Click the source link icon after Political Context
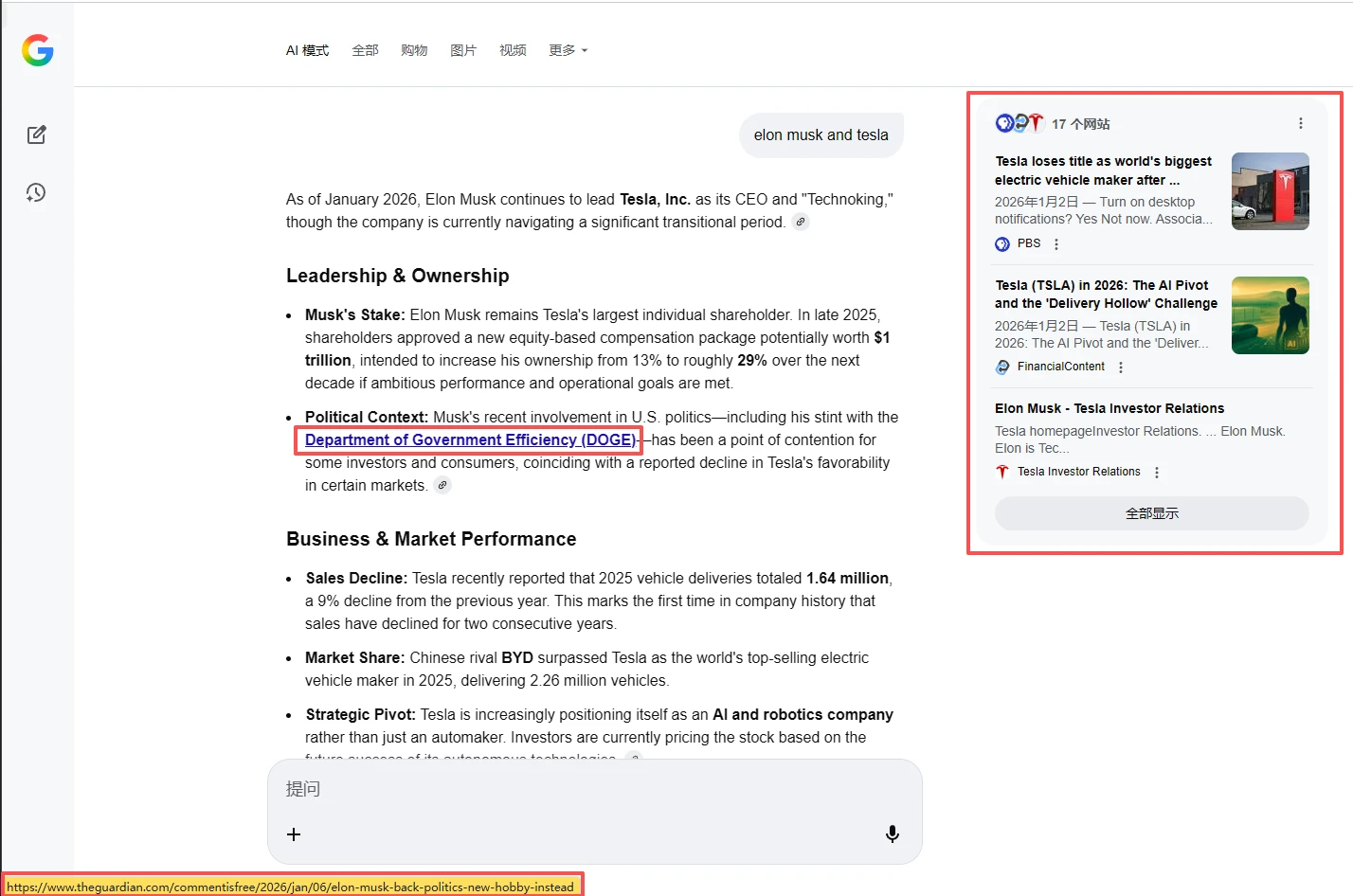The height and width of the screenshot is (896, 1353). click(442, 485)
